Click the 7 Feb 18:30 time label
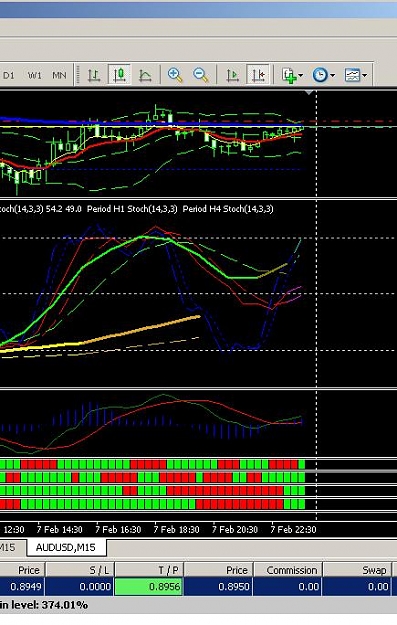This screenshot has width=397, height=625. [x=176, y=529]
